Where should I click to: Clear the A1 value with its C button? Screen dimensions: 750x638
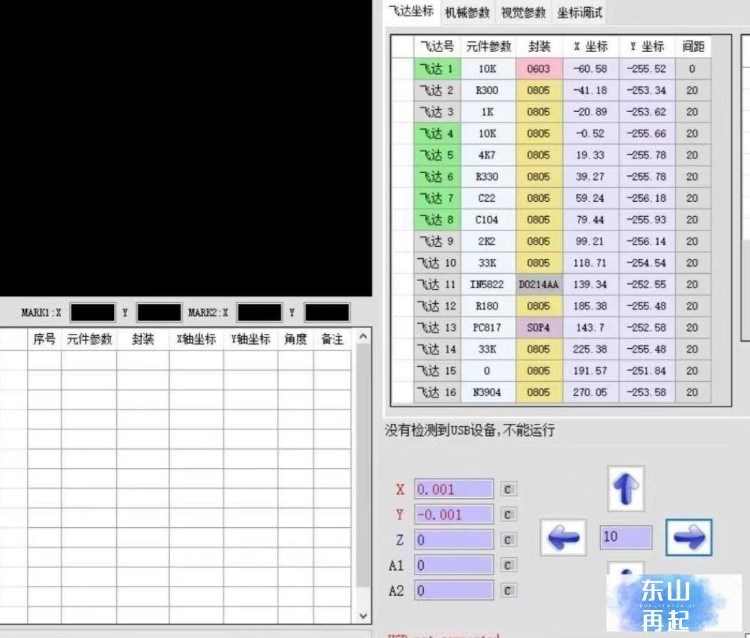(x=508, y=565)
